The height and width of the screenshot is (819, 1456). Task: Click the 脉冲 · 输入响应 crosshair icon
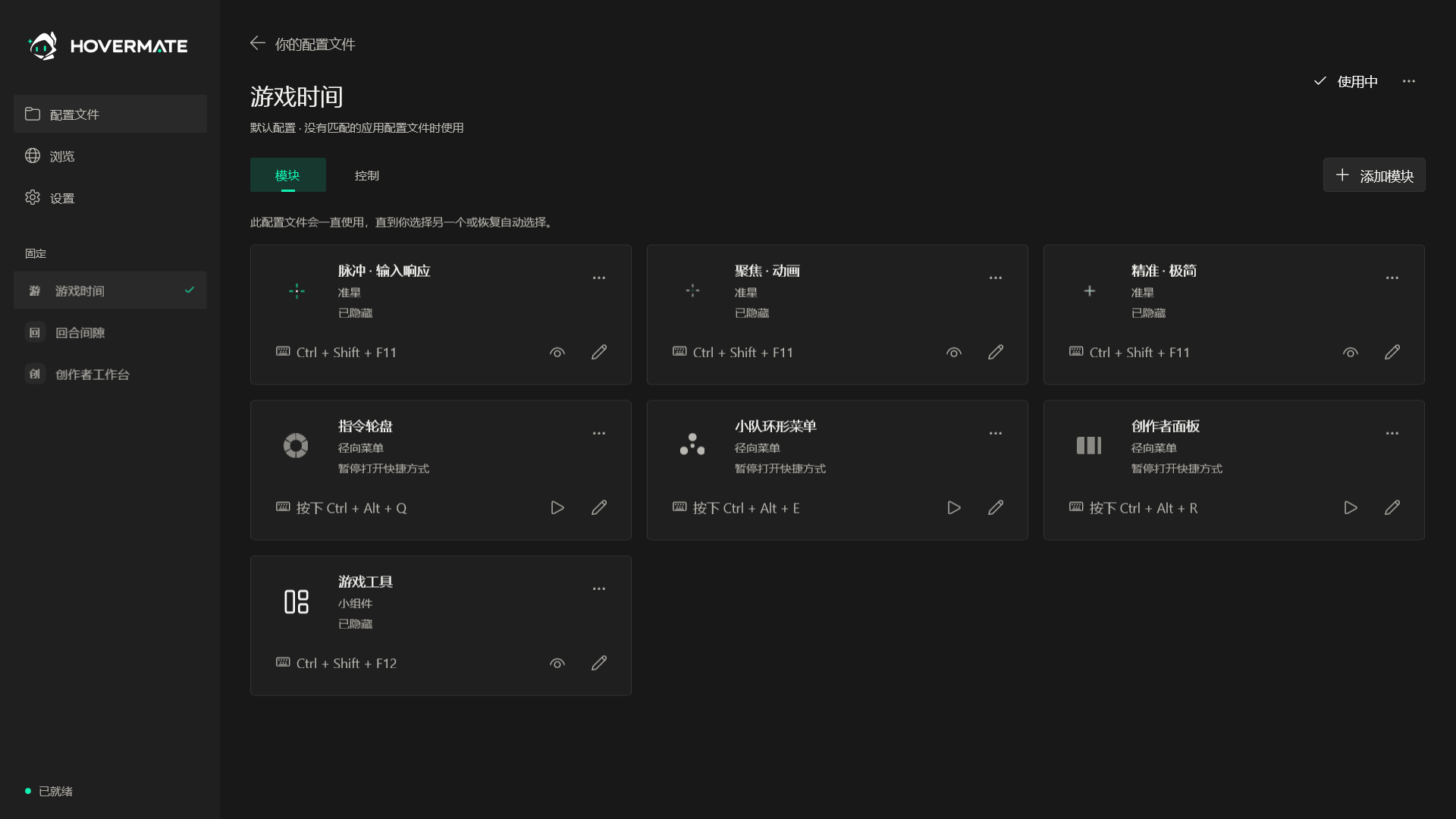tap(297, 291)
